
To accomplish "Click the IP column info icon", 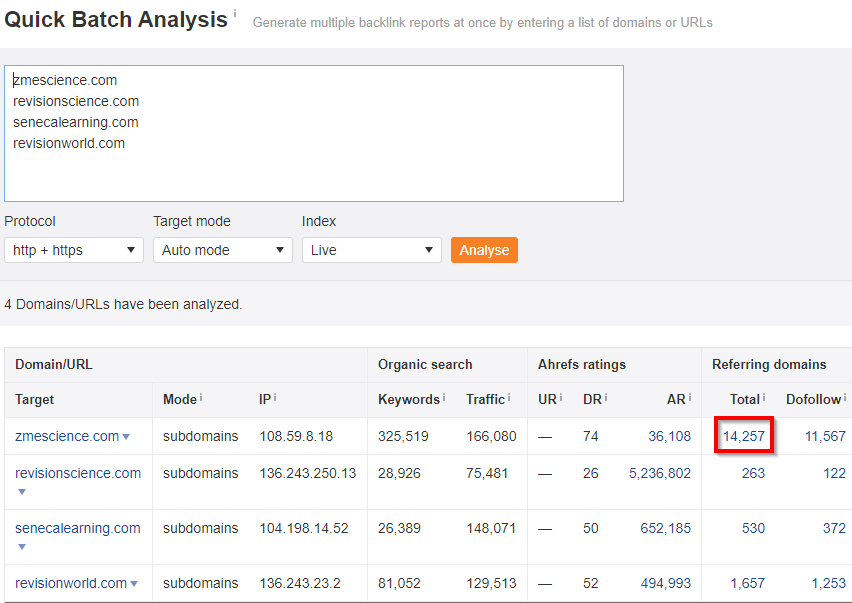I will pos(276,398).
